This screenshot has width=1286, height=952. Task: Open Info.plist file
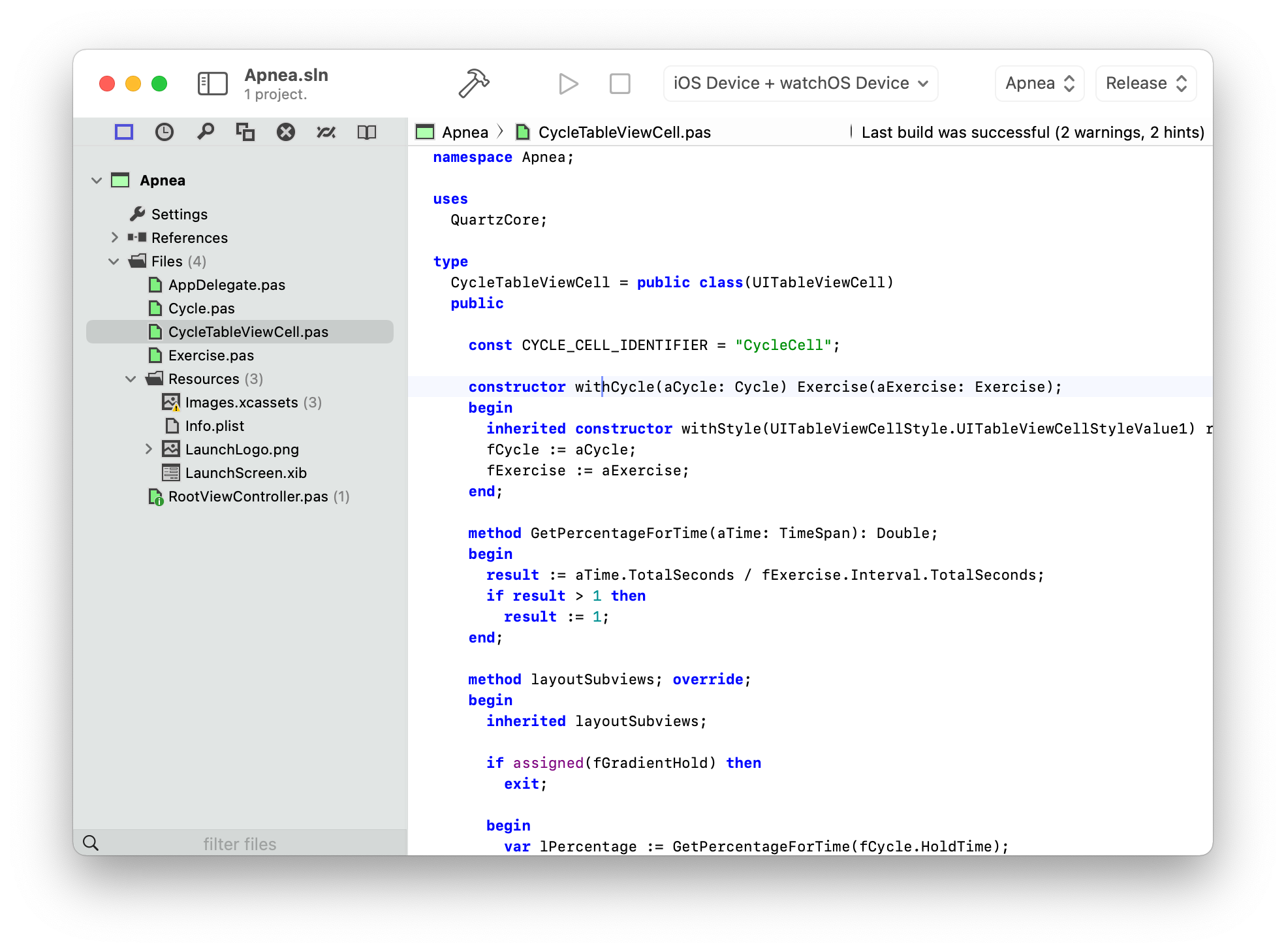[x=215, y=426]
